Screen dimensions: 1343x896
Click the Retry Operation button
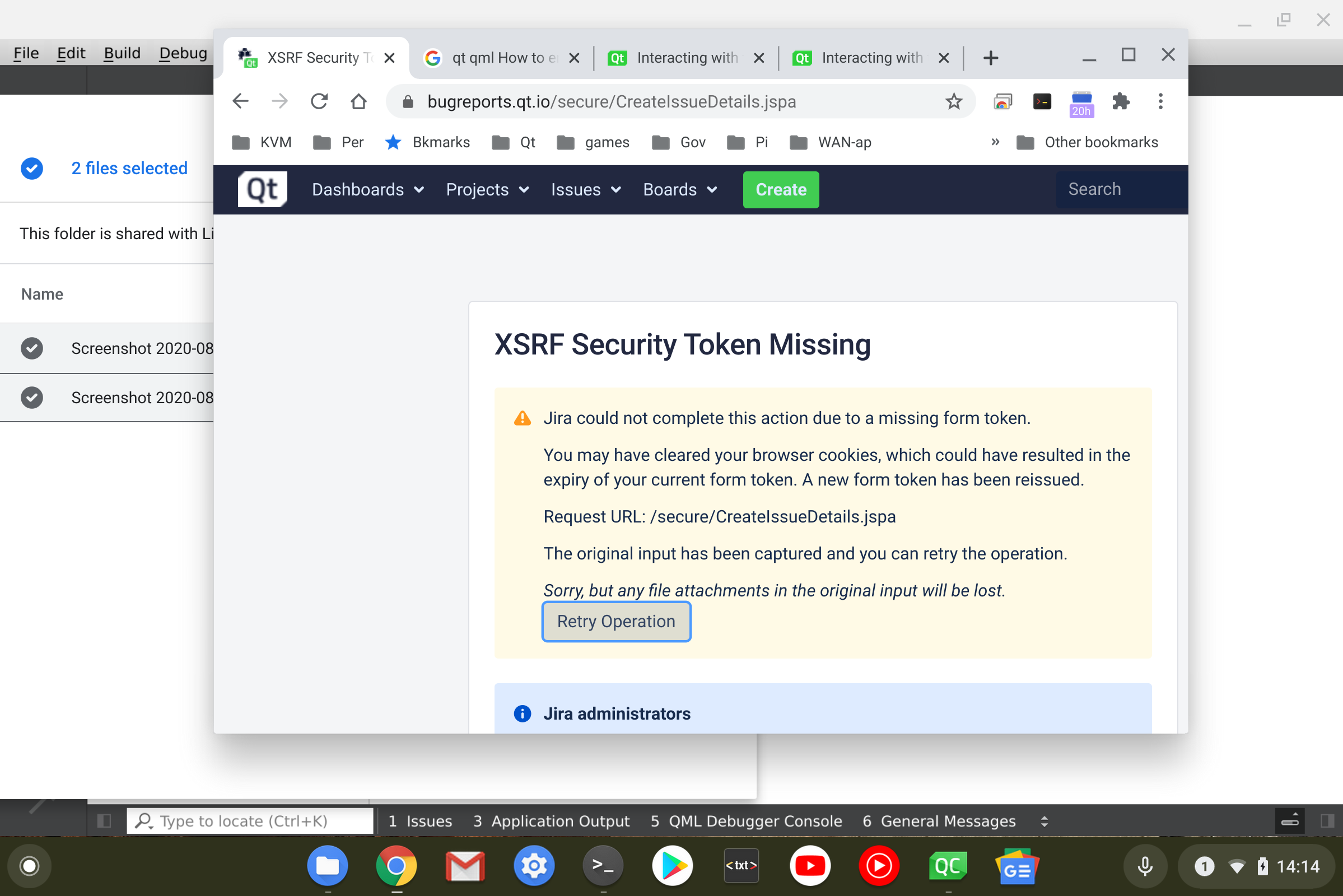pos(616,621)
